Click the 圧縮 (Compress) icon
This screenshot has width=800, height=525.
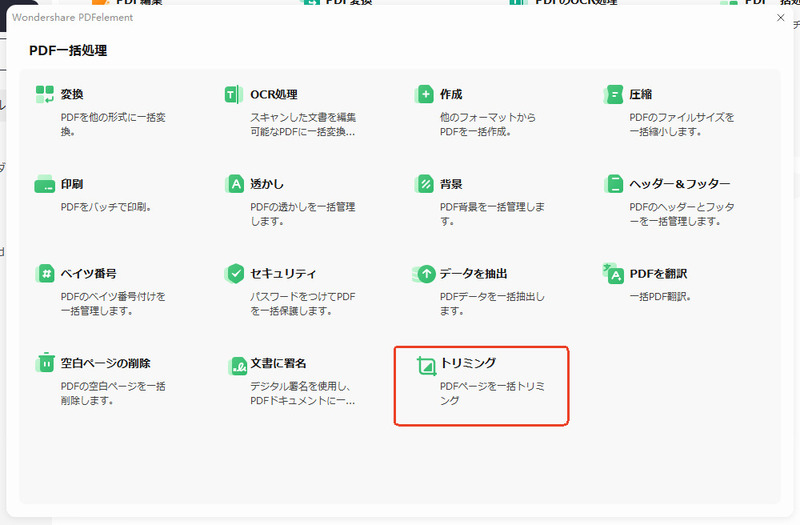pos(614,94)
